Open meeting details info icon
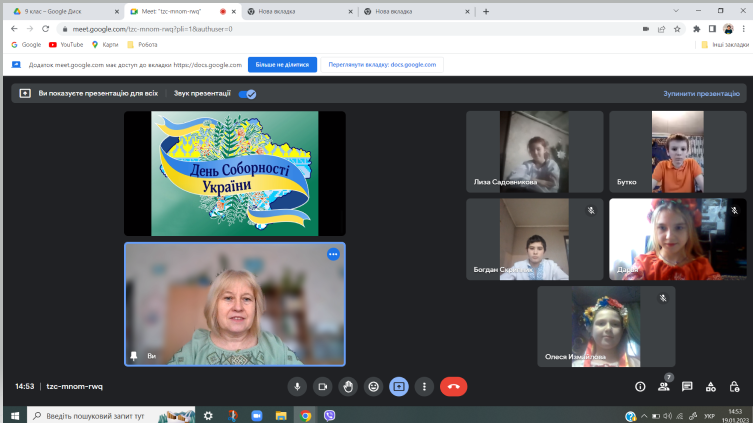 640,386
